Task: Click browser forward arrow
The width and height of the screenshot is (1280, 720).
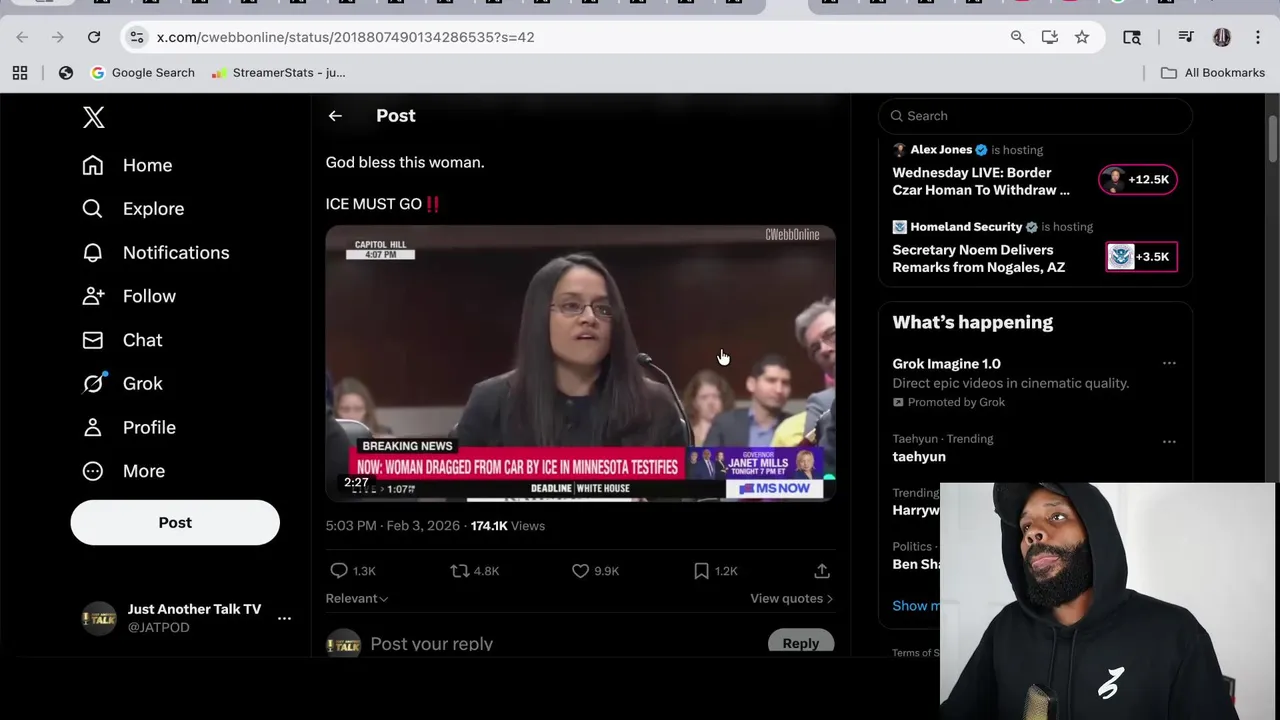Action: coord(58,37)
